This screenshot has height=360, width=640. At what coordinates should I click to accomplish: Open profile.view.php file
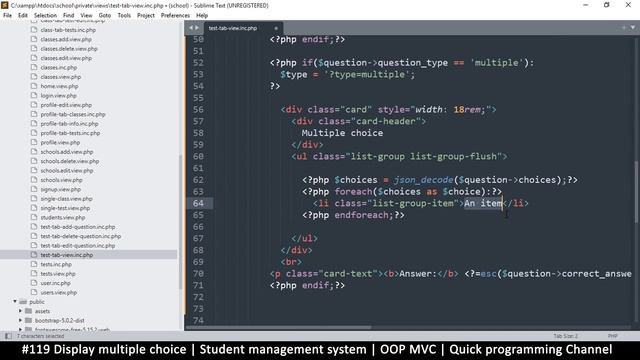pyautogui.click(x=60, y=142)
